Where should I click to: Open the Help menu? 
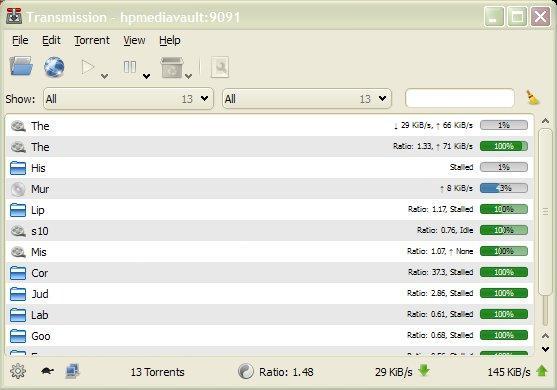(x=169, y=40)
